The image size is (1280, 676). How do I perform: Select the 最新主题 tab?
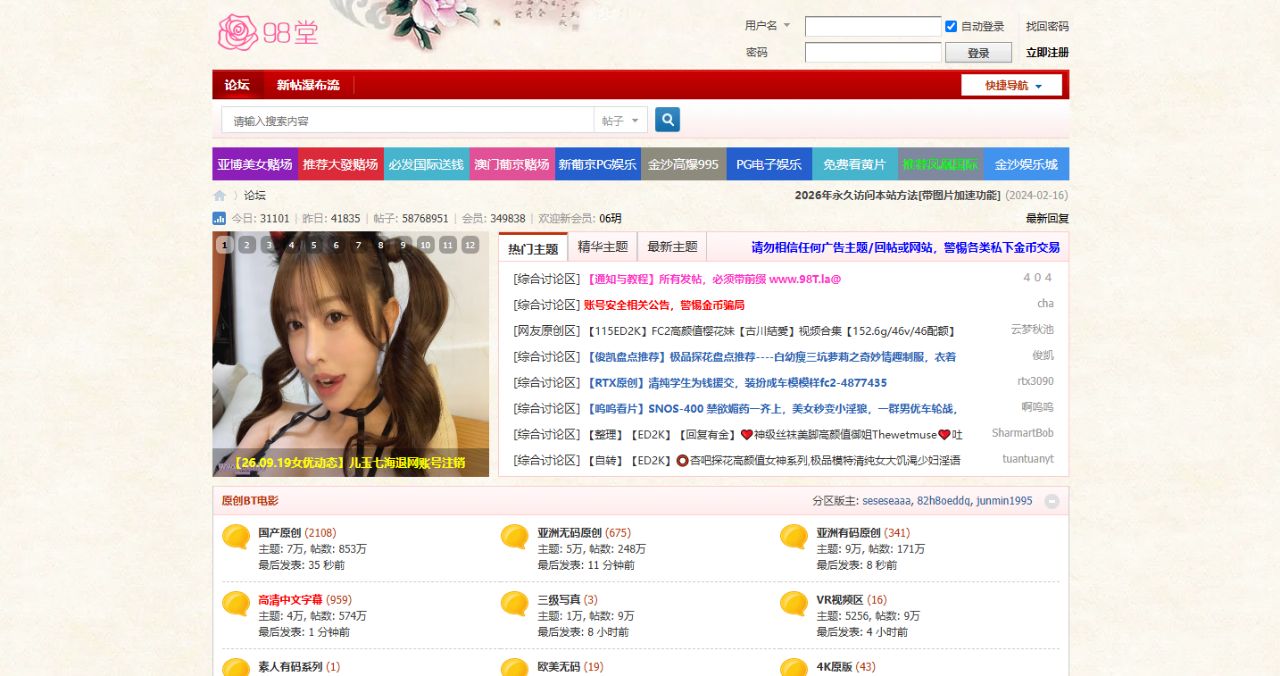(672, 247)
